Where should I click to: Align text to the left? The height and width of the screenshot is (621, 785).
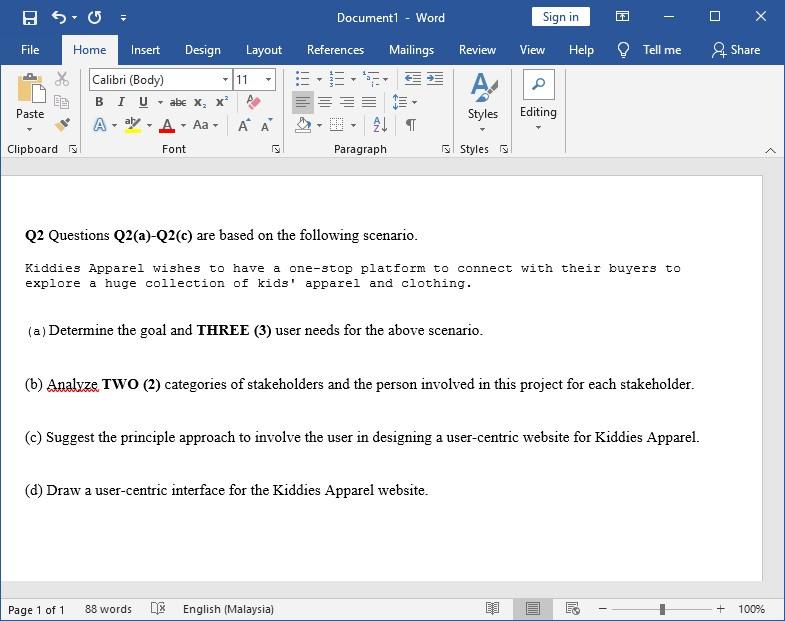[302, 102]
